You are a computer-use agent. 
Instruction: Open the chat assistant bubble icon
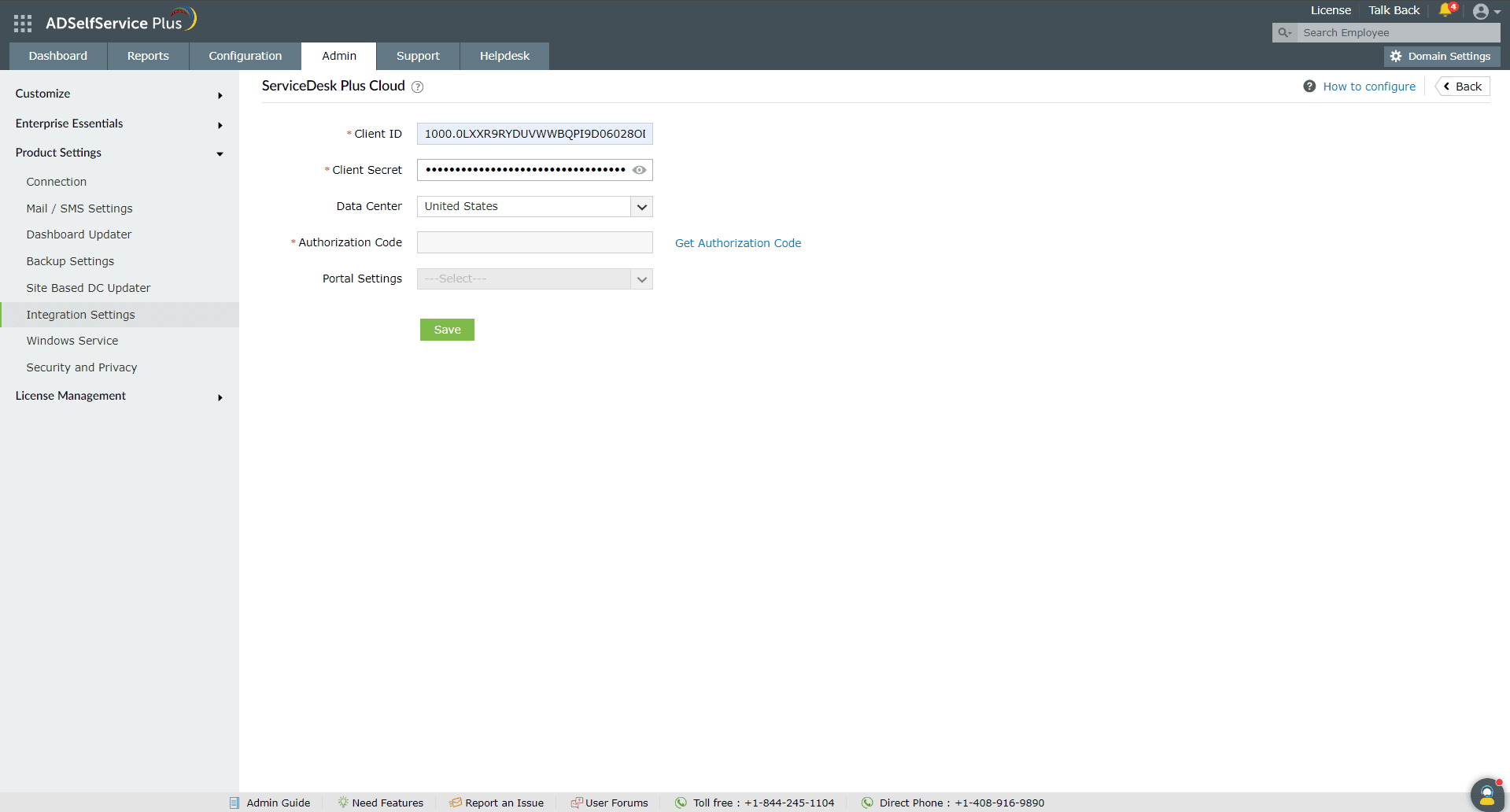(1486, 795)
